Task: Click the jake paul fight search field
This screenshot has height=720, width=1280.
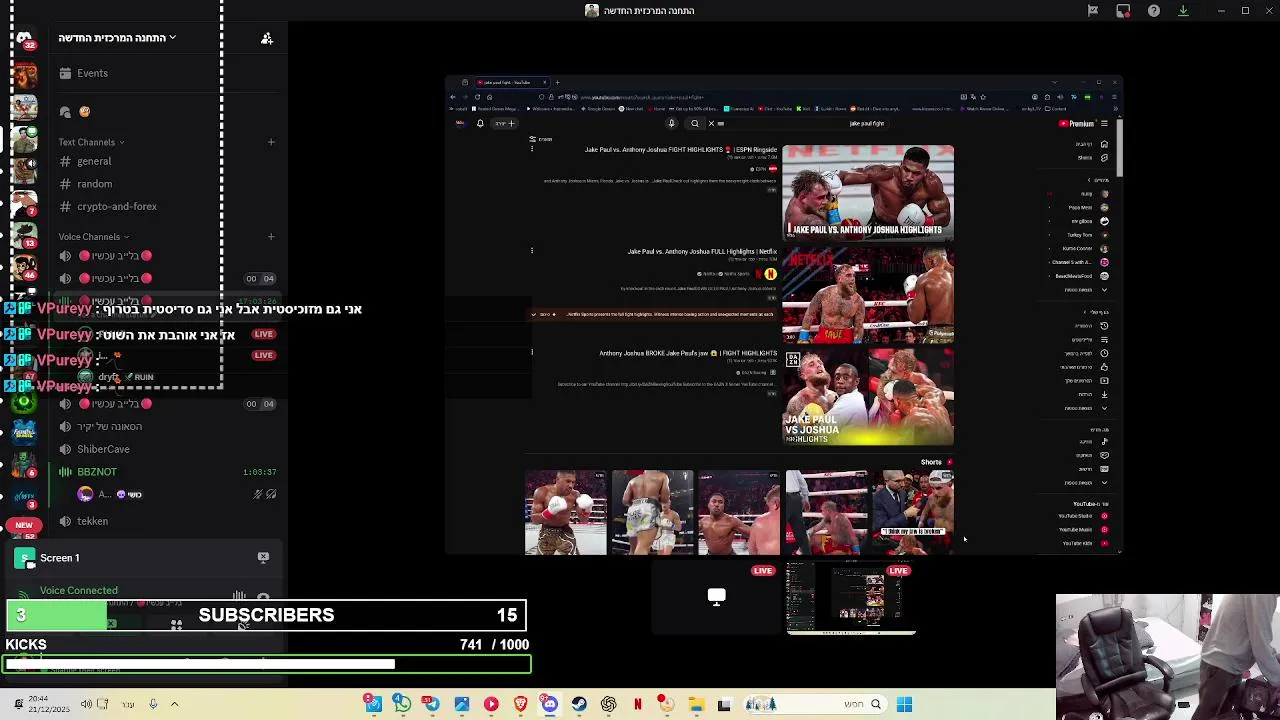Action: coord(800,123)
